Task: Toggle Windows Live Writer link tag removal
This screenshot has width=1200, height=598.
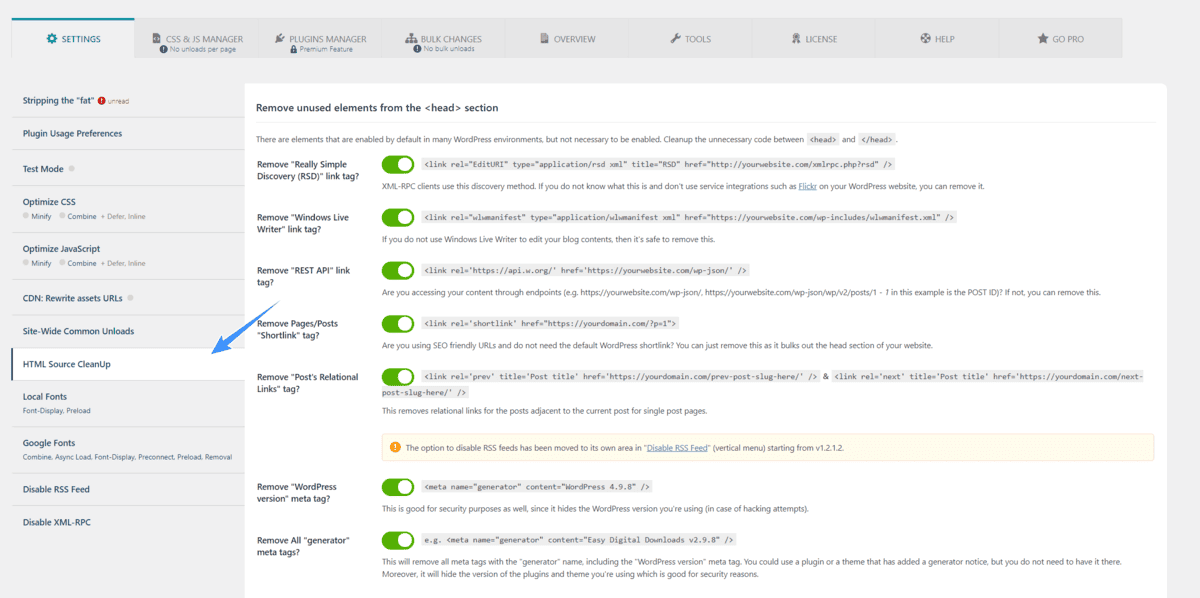Action: pyautogui.click(x=398, y=217)
